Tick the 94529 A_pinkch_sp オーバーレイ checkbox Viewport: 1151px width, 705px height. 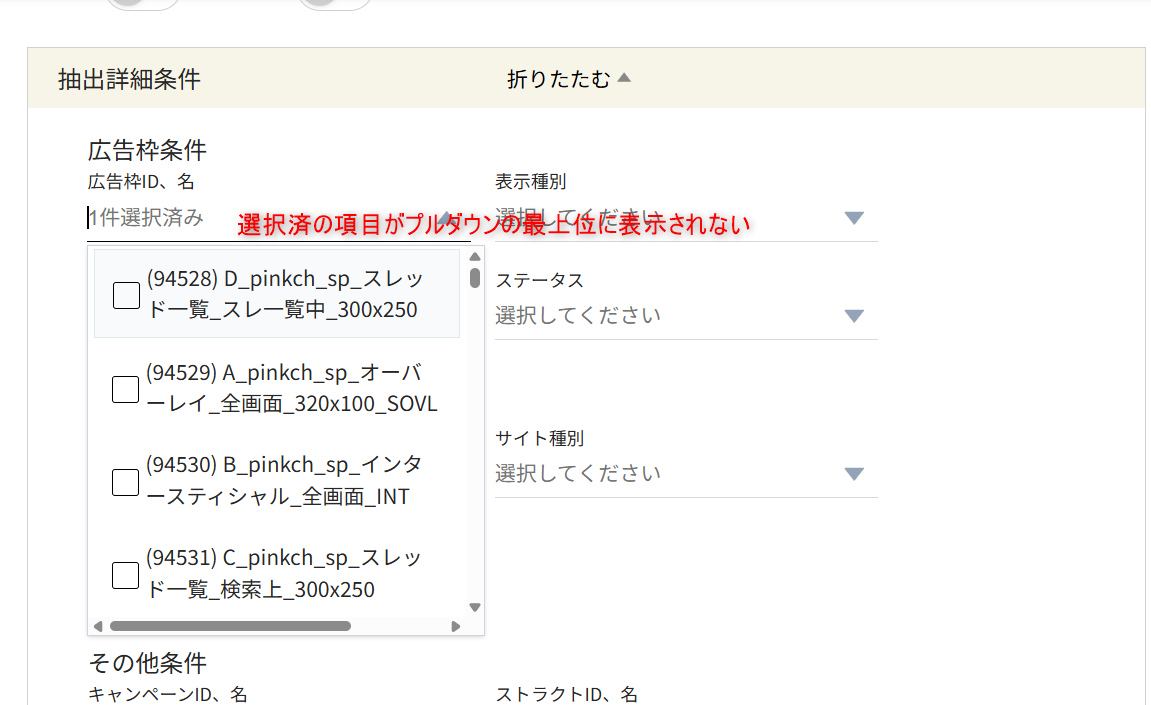pyautogui.click(x=126, y=389)
